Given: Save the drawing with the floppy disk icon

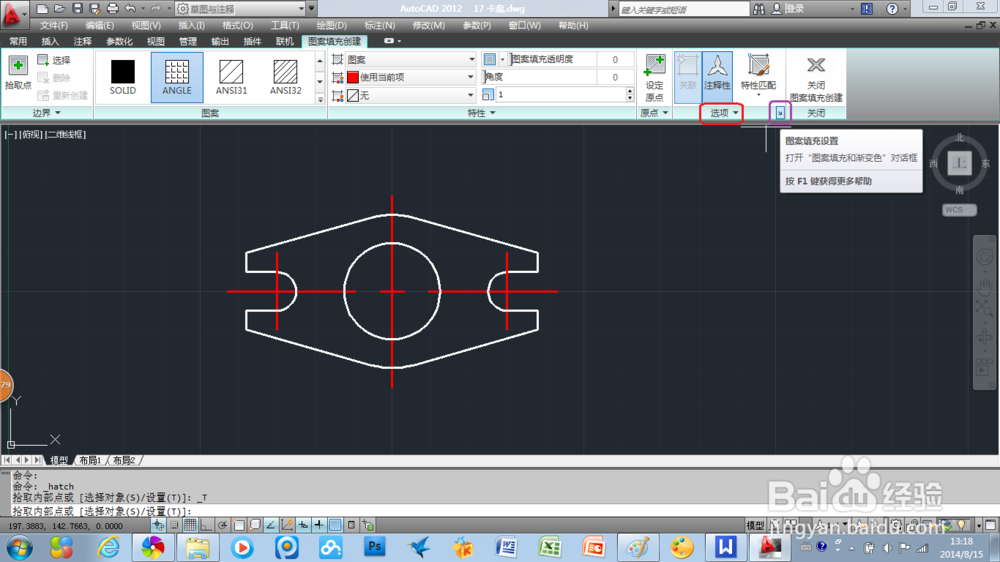Looking at the screenshot, I should pos(77,9).
